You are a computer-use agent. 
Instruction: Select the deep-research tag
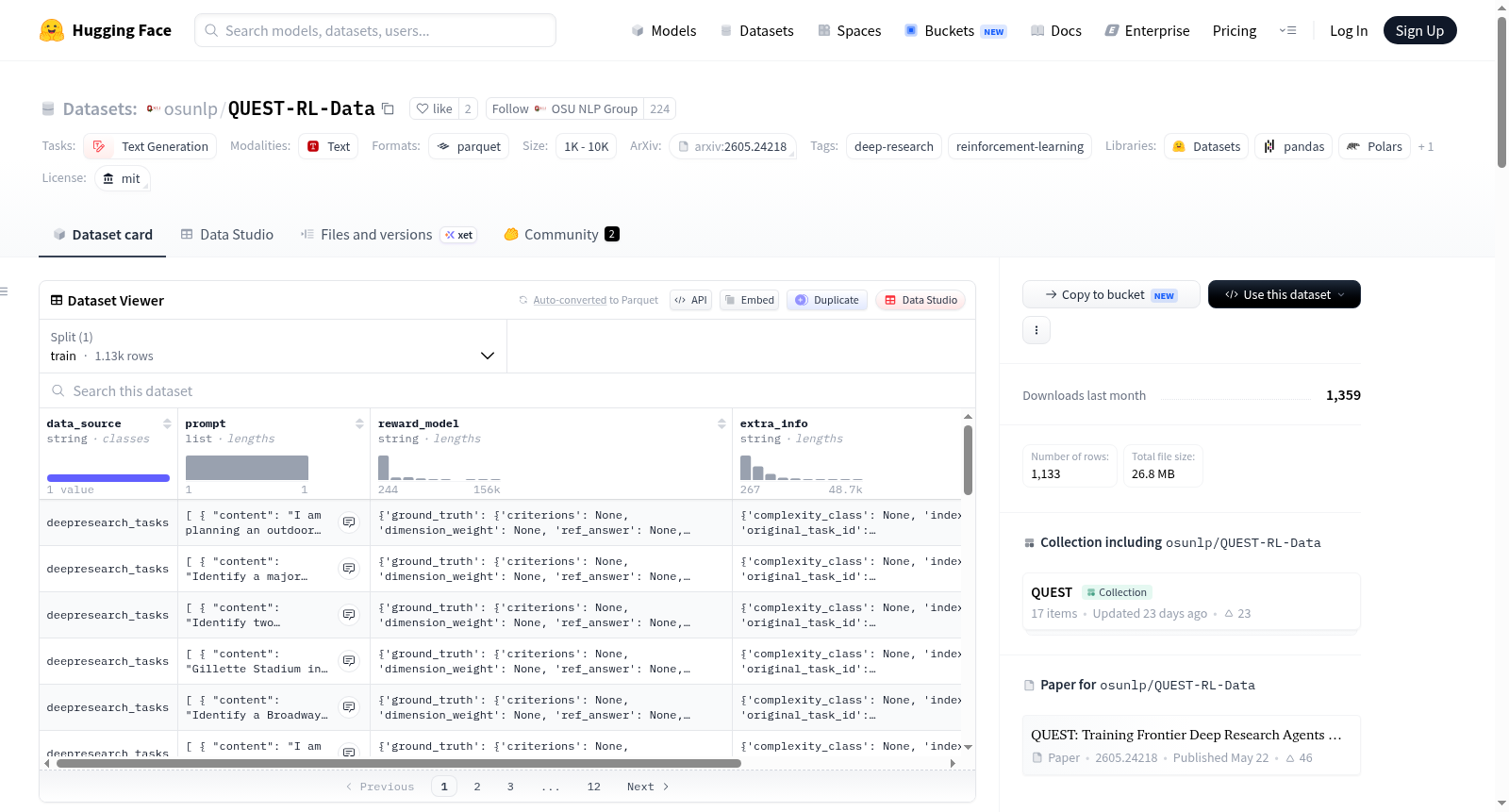click(894, 147)
